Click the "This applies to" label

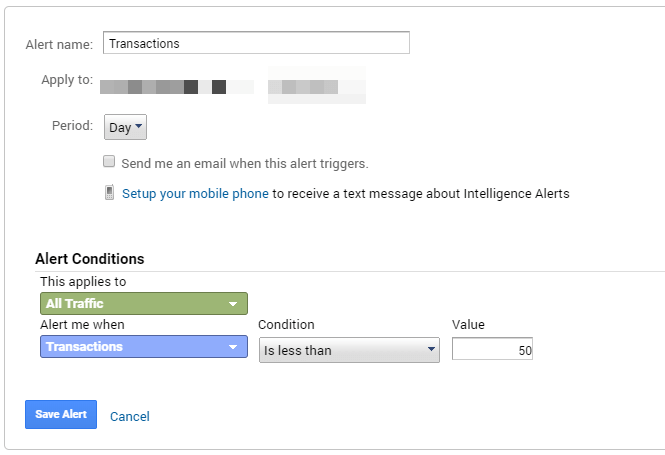[x=83, y=282]
